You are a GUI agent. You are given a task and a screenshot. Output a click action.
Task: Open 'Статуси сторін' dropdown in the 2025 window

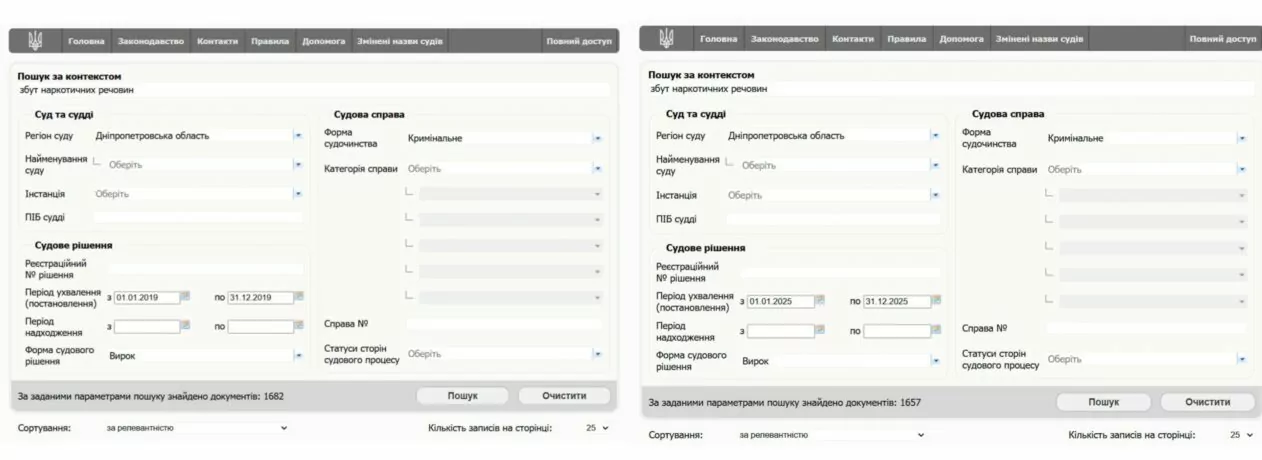(1242, 358)
